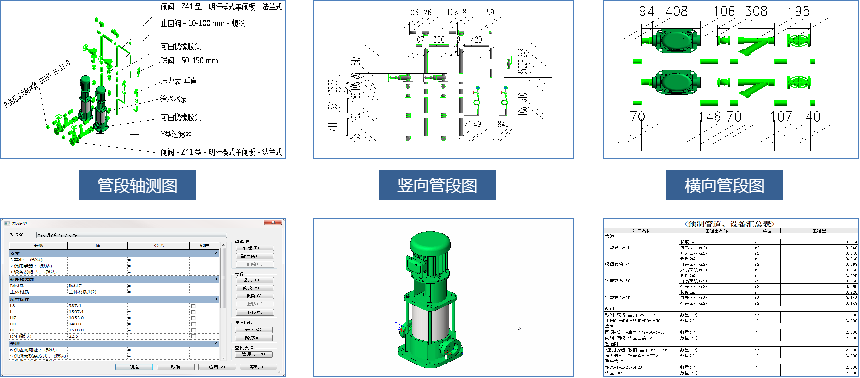Collapse the first blue parameter group header
The image size is (860, 378).
[114, 253]
